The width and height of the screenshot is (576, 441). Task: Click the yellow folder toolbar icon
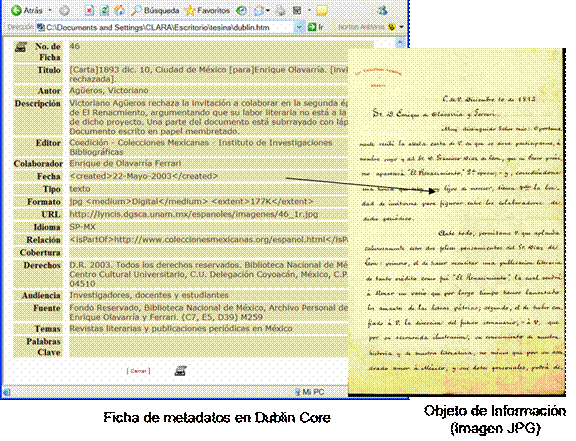pyautogui.click(x=322, y=11)
